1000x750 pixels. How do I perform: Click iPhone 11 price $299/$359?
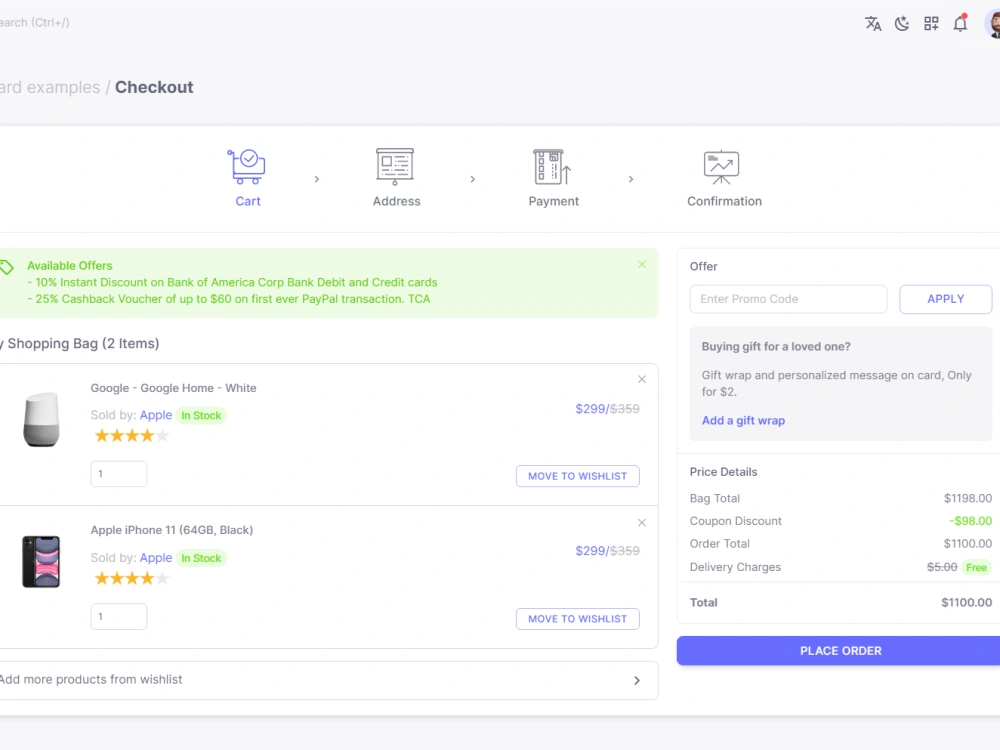tap(607, 551)
